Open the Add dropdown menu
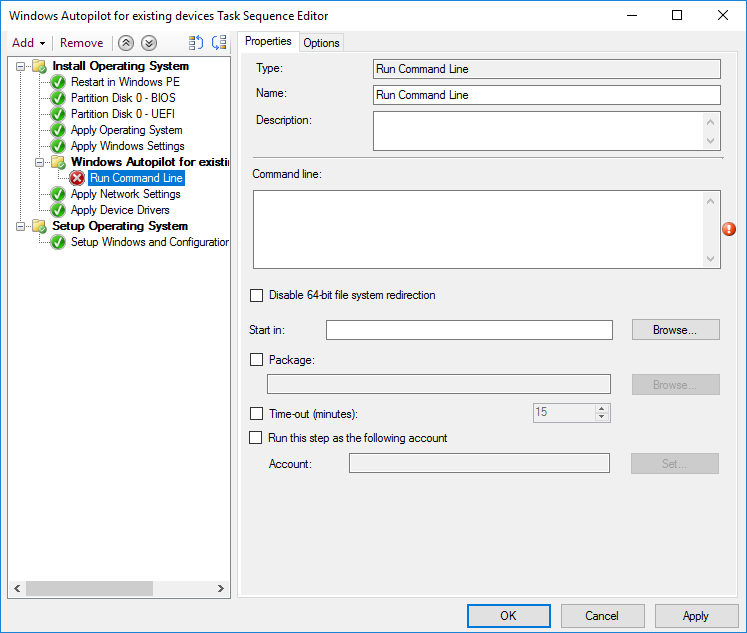 (29, 43)
